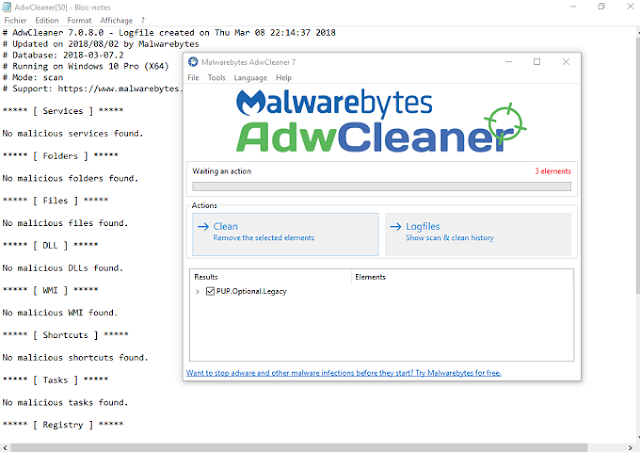This screenshot has width=640, height=452.
Task: Click 'No malicious WMI found.' line in log
Action: 60,313
